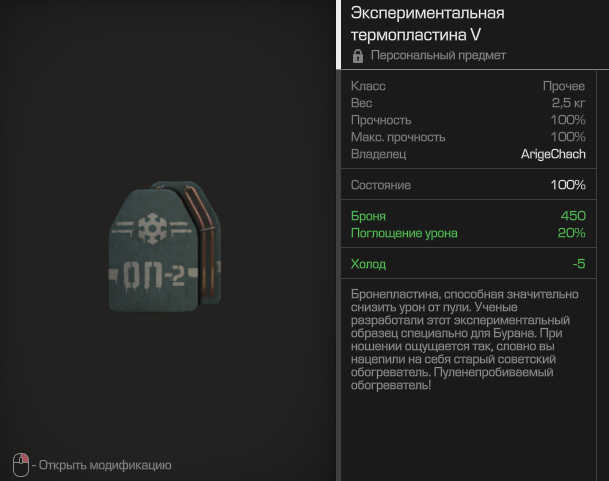Click the 'Вес' 2,5 кг row
Screen dimensions: 609x481
point(468,103)
